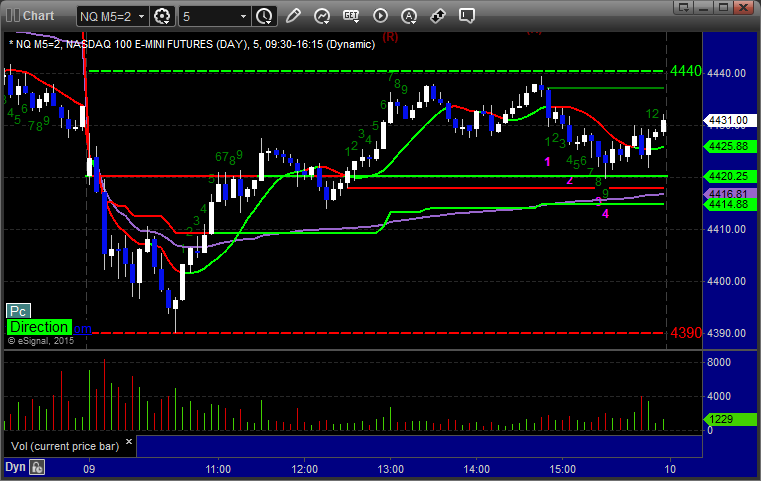The image size is (761, 481).
Task: Click the 15:00 time axis label
Action: click(562, 469)
